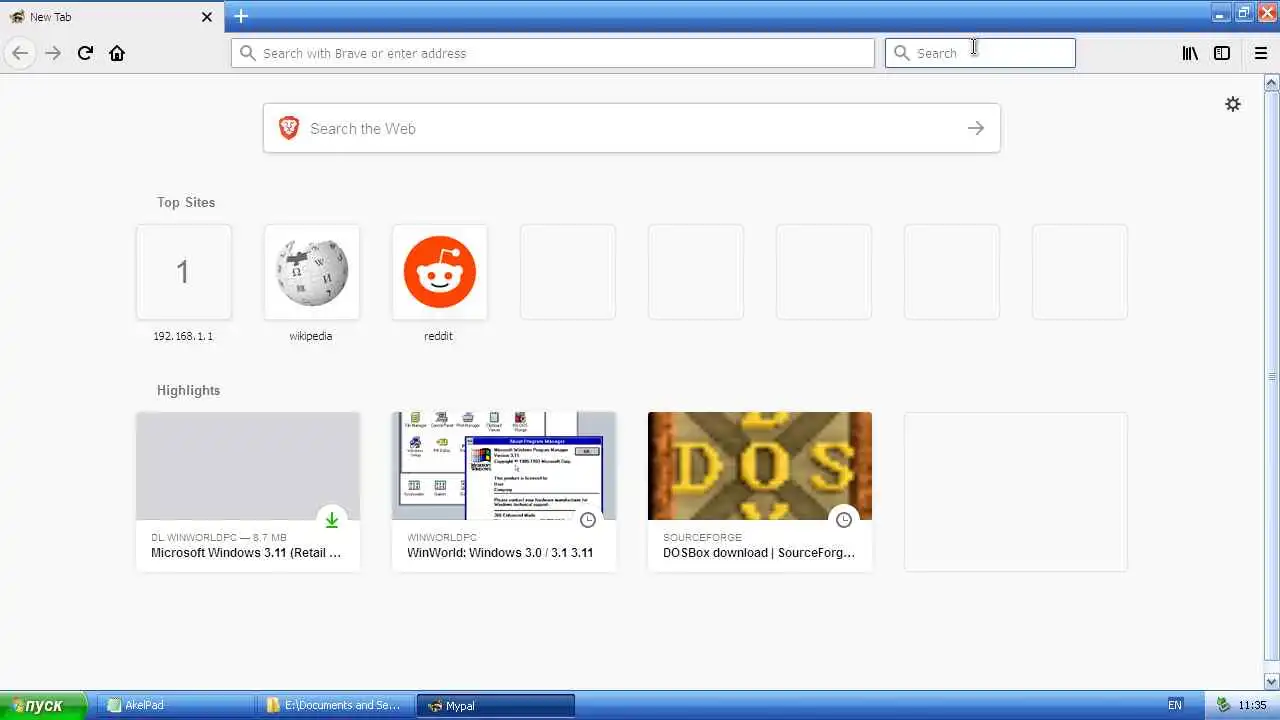Switch to Documents folder window in taskbar
1280x720 pixels.
pos(336,705)
